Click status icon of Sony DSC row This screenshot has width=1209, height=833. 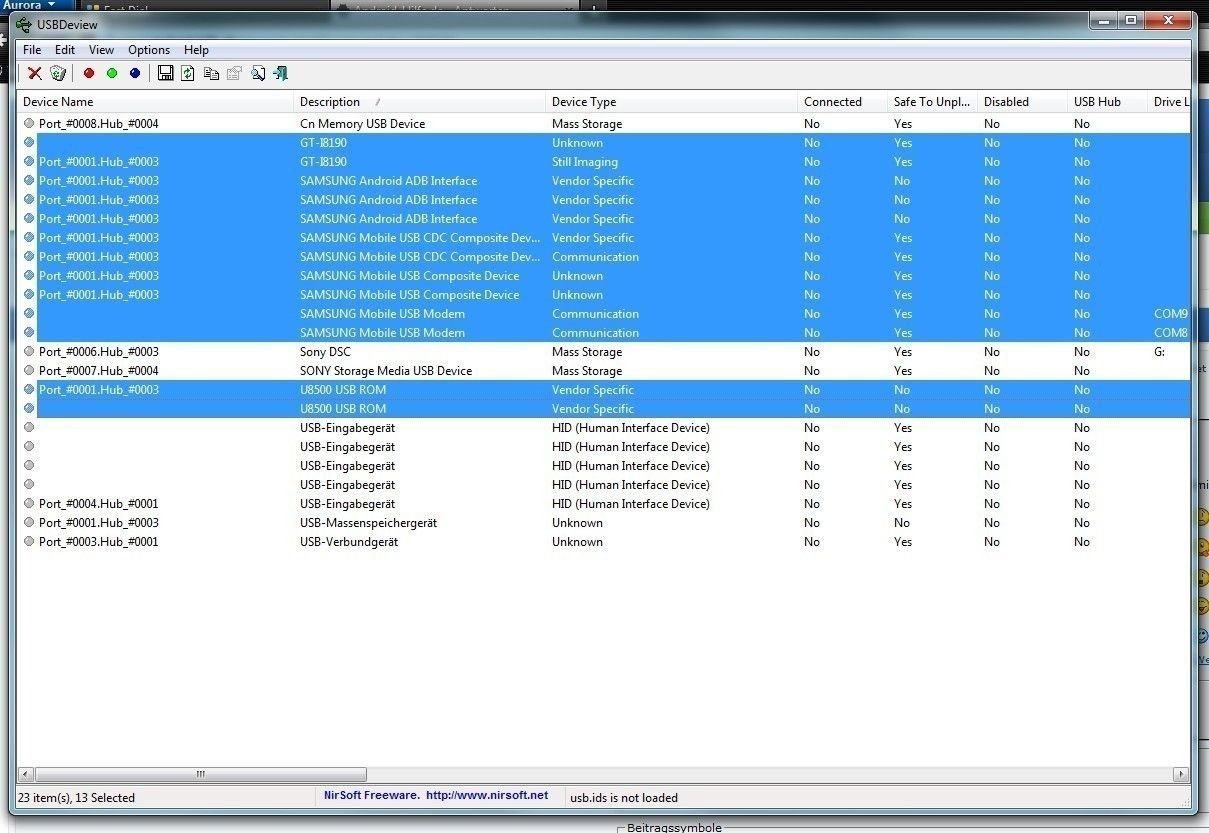click(29, 352)
